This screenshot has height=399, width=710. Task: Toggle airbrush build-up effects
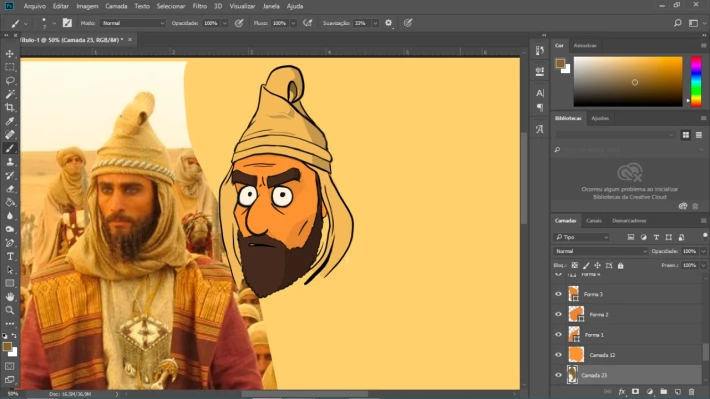pos(307,23)
